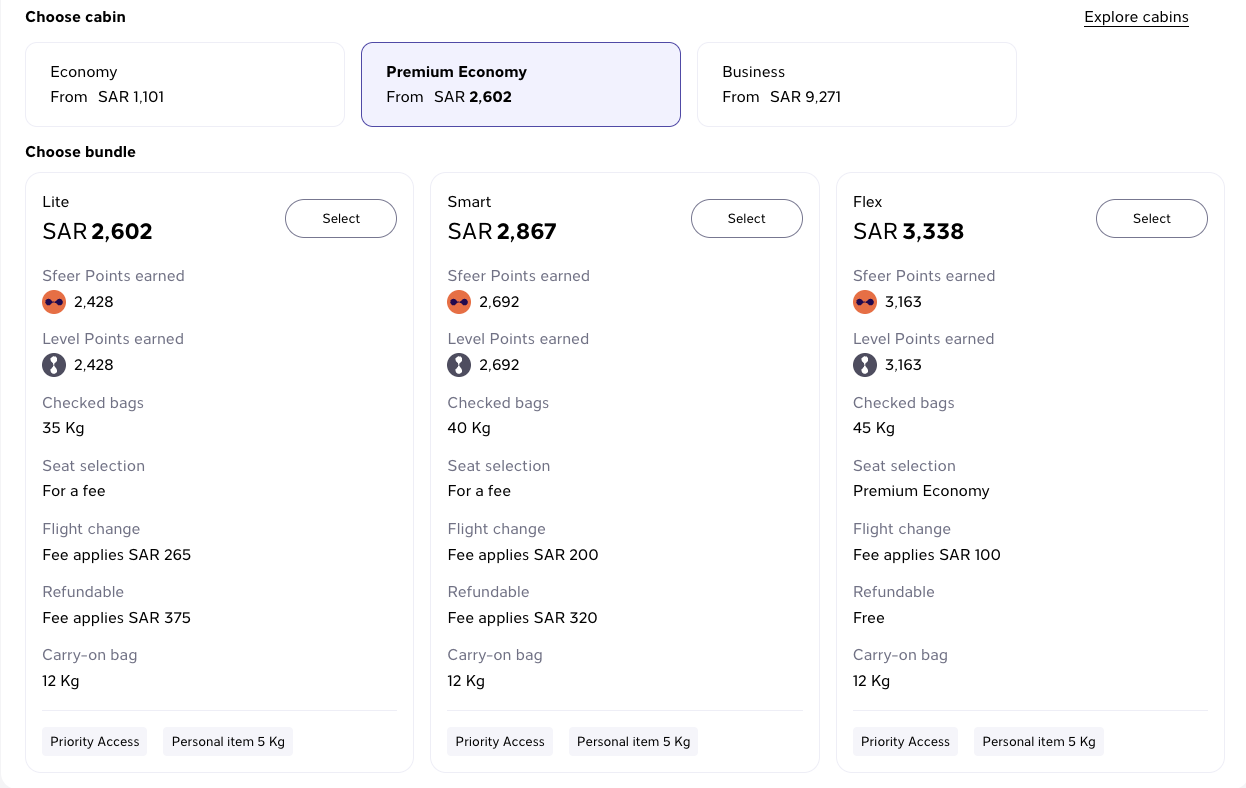The height and width of the screenshot is (788, 1246).
Task: Click the Sfeer Points icon in Flex bundle
Action: (865, 302)
